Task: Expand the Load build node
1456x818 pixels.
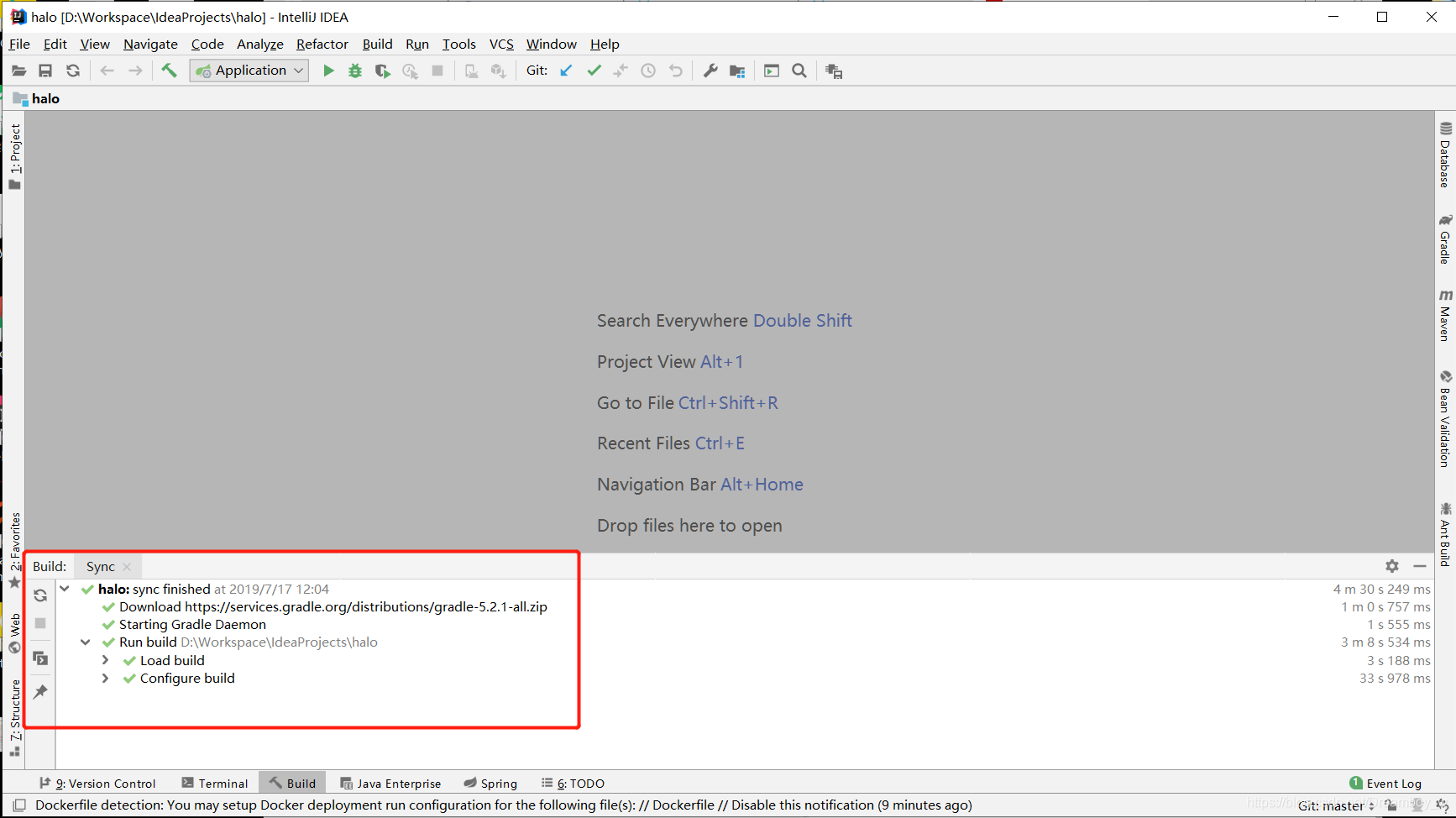Action: pos(106,661)
